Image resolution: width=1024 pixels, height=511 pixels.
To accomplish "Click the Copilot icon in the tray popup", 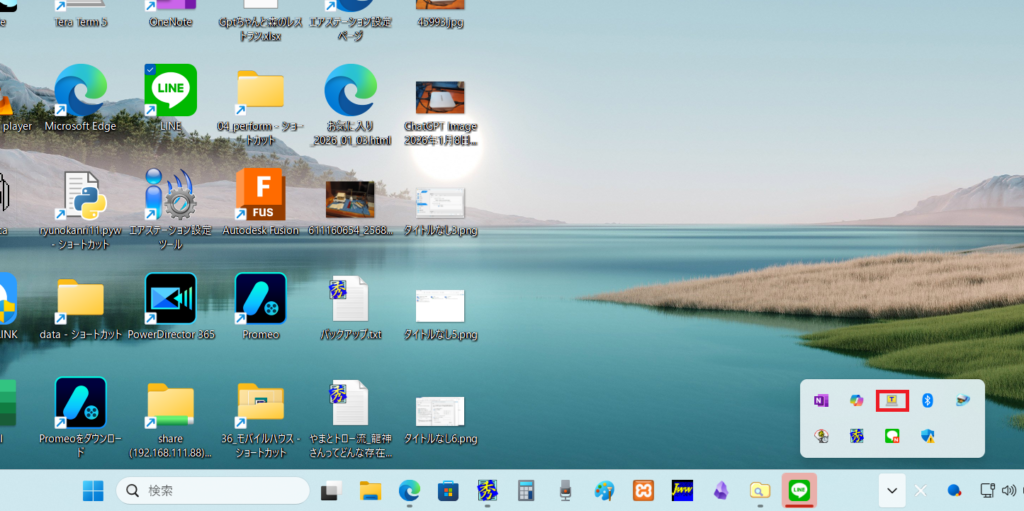I will point(856,400).
